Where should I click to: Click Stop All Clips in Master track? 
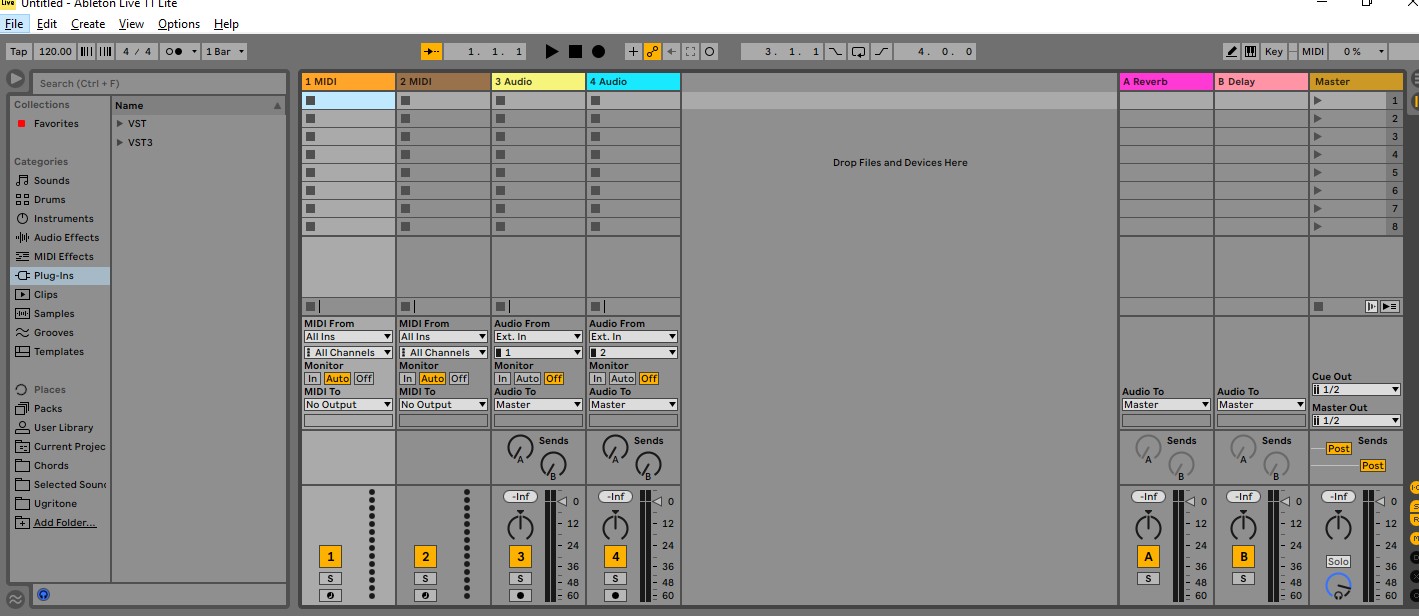coord(1318,307)
